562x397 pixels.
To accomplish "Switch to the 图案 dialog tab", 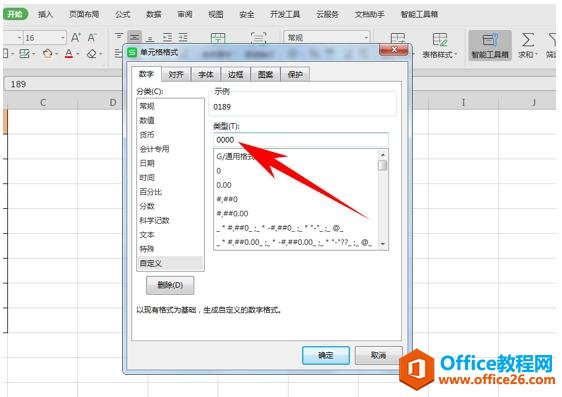I will (x=265, y=74).
